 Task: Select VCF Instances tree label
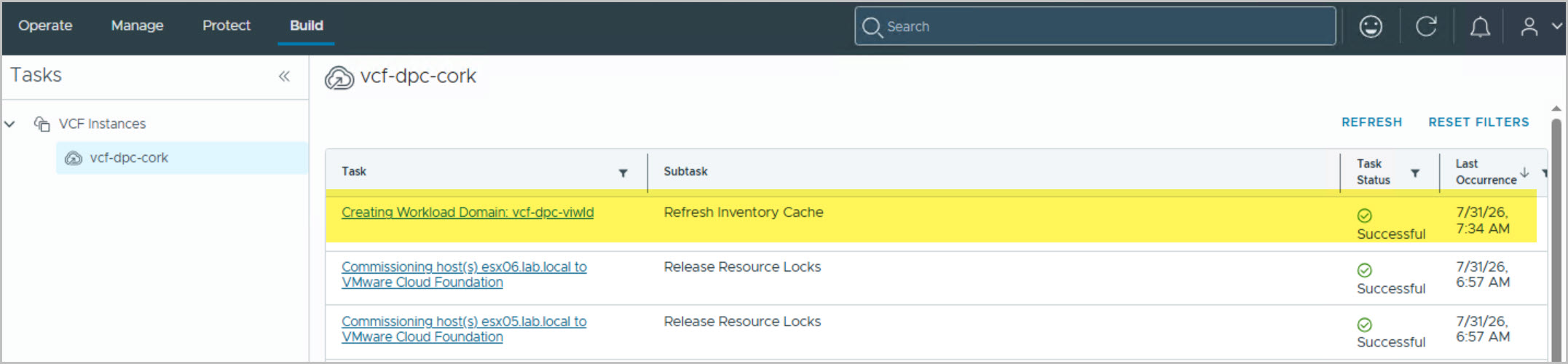click(102, 124)
